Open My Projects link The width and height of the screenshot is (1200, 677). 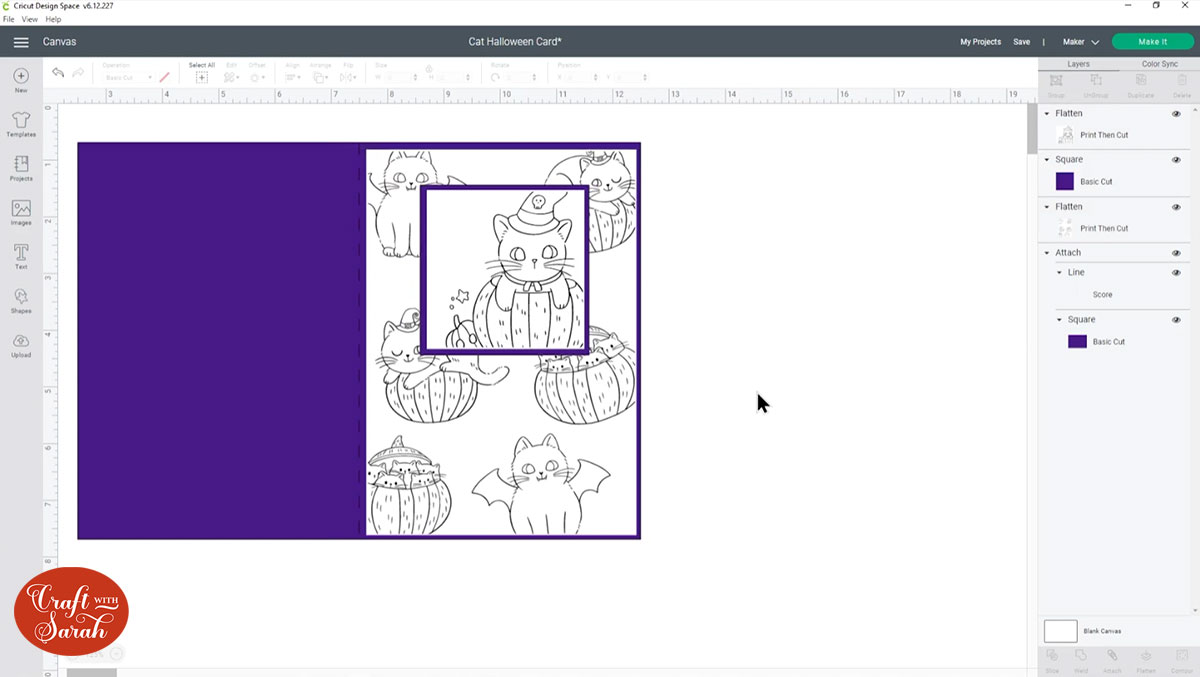coord(980,42)
